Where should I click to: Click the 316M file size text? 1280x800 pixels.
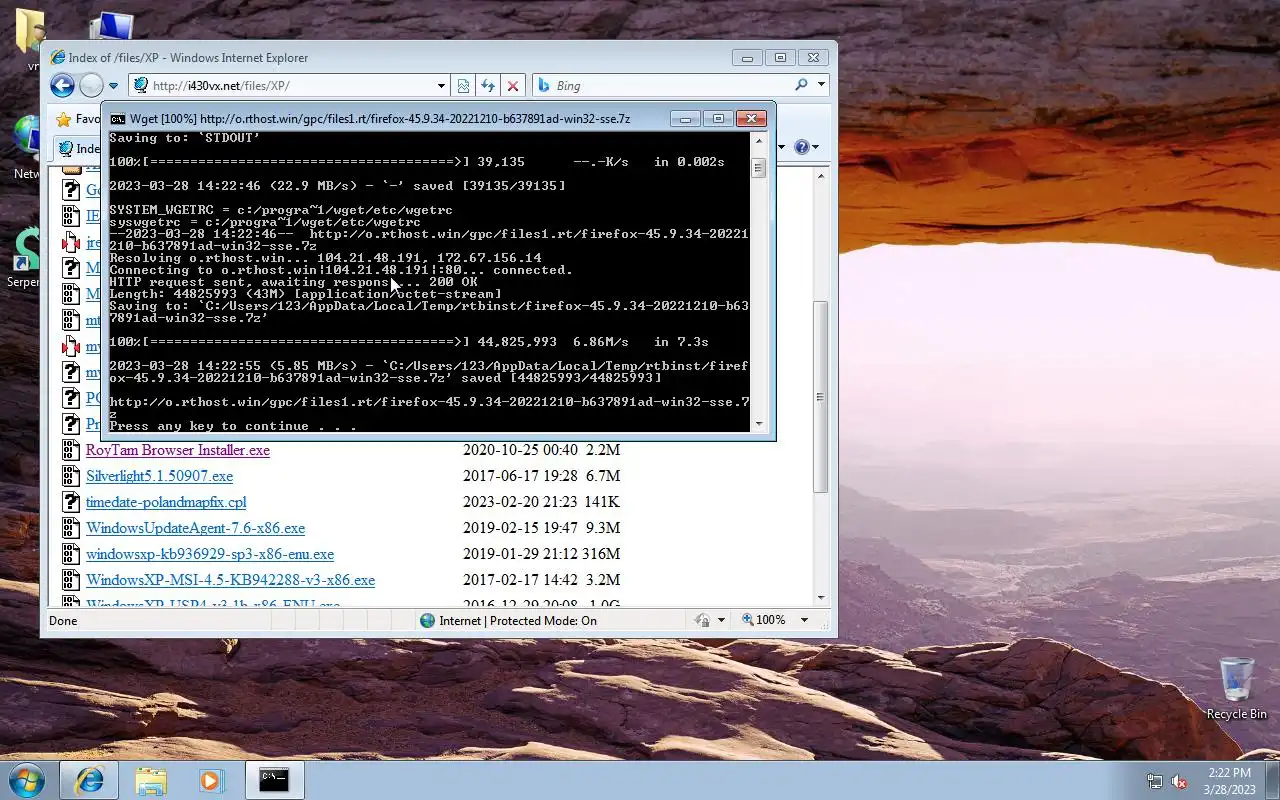(603, 554)
